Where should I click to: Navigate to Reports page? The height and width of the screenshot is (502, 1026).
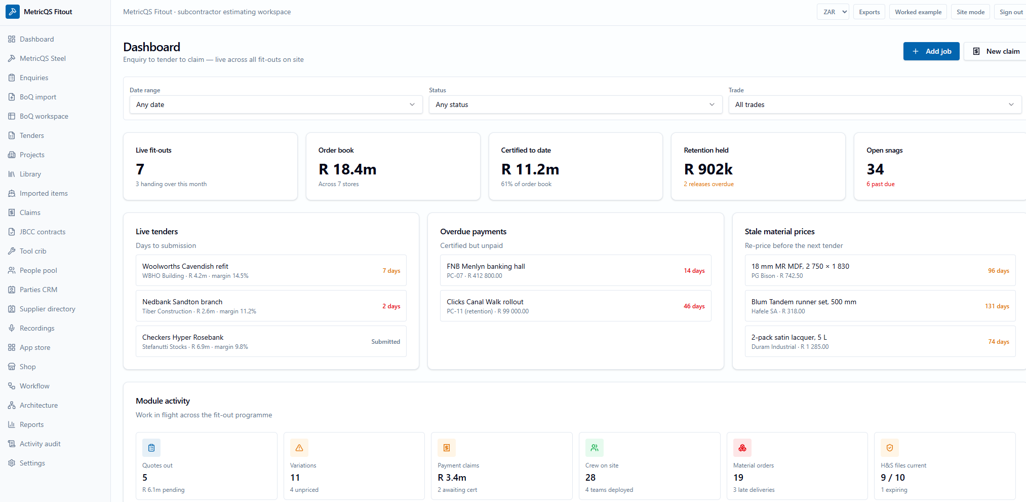55,425
